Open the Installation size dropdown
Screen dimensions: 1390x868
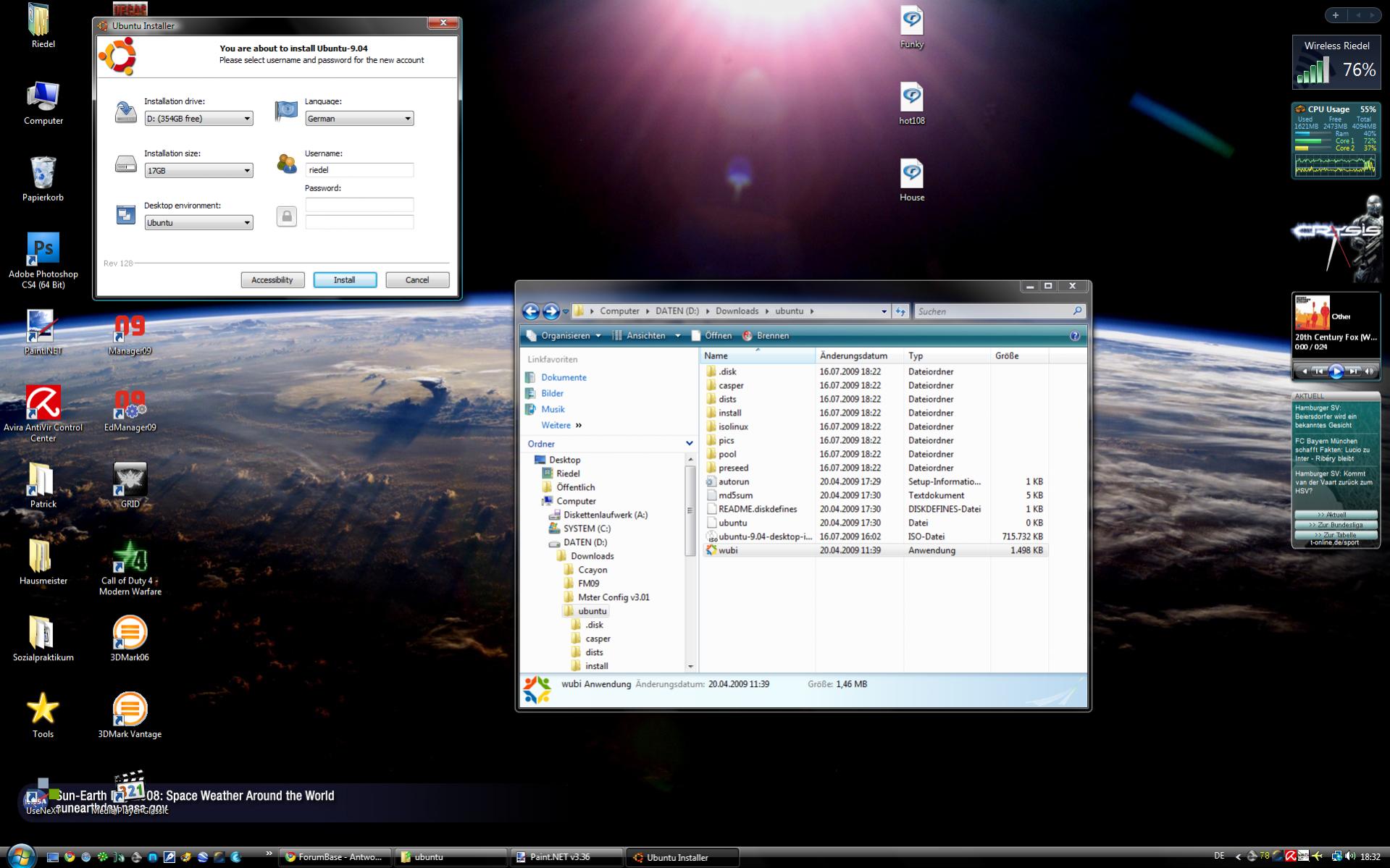click(198, 171)
